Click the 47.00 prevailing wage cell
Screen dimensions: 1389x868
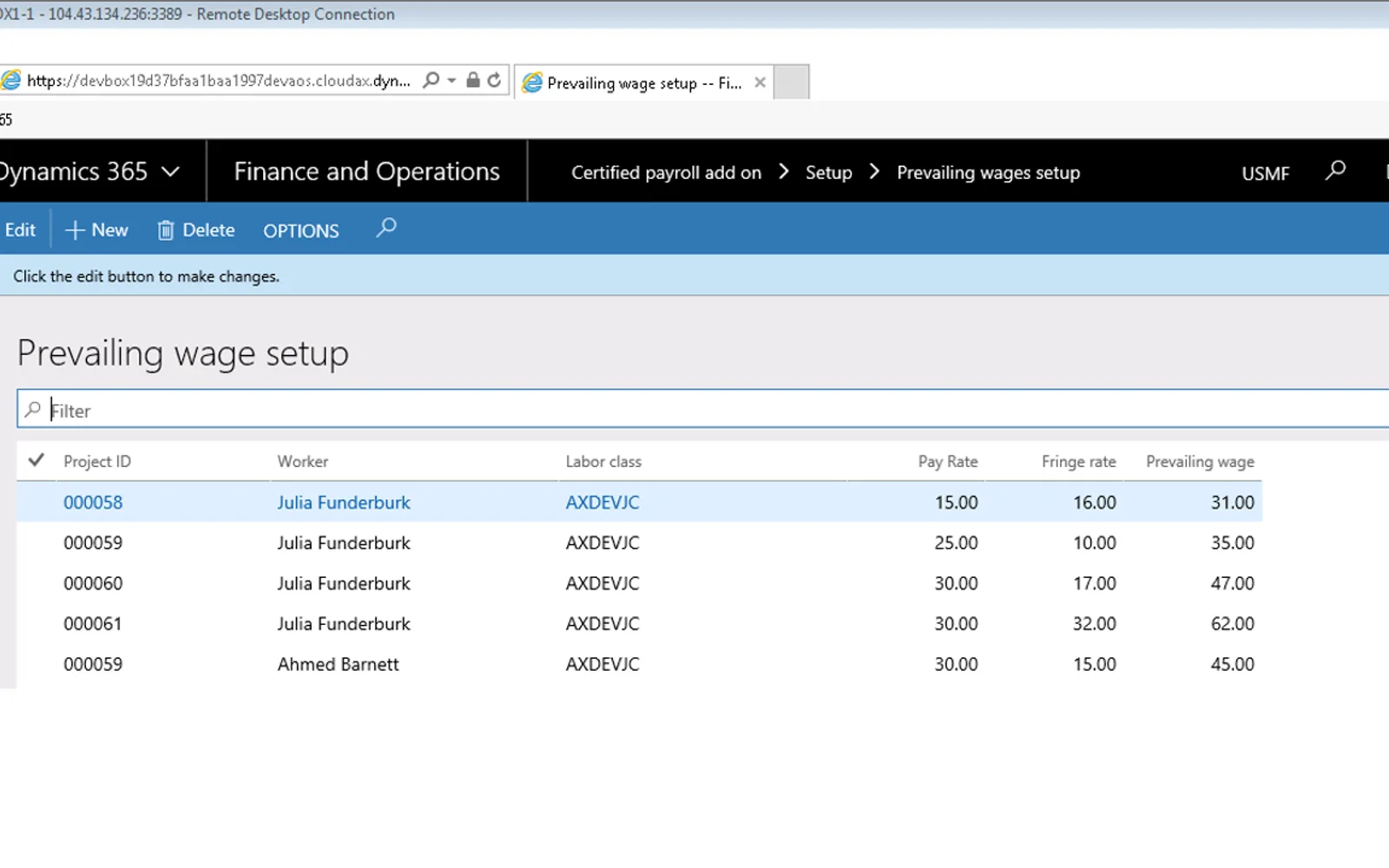pyautogui.click(x=1233, y=583)
